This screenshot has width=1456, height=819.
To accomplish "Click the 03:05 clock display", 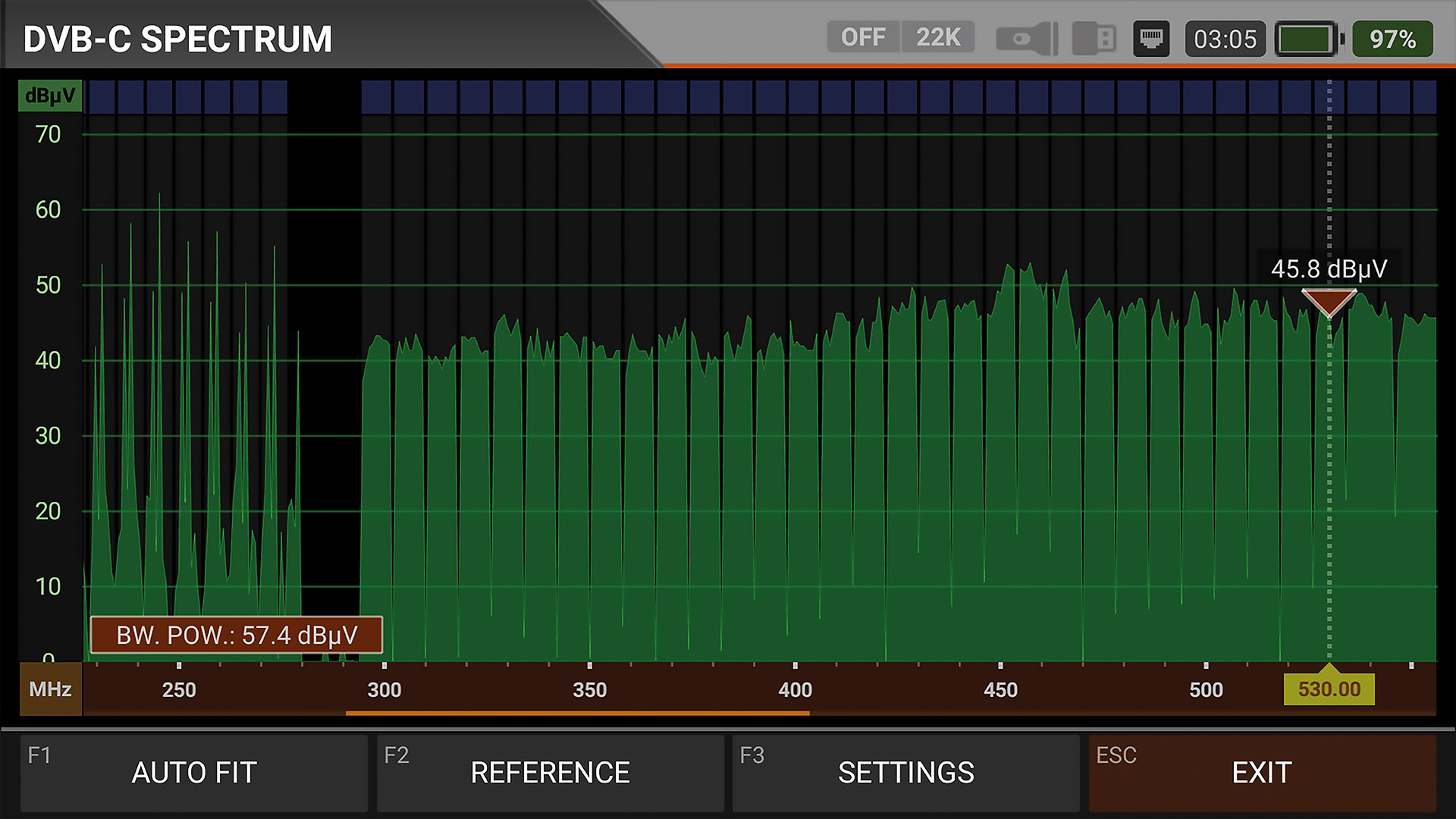I will click(x=1225, y=39).
